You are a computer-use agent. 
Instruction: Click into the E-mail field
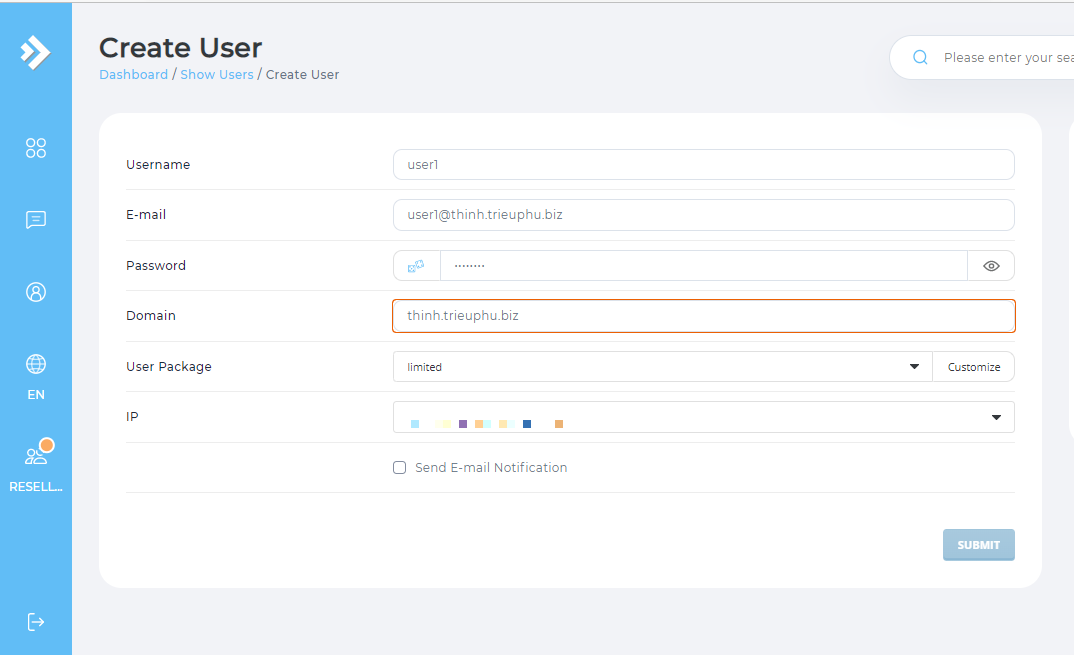coord(703,215)
